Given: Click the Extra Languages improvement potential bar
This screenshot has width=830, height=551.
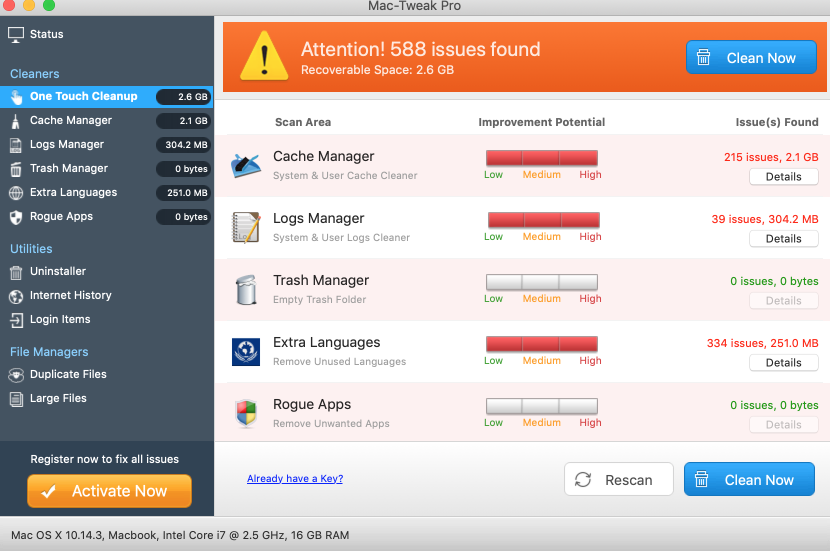Looking at the screenshot, I should (x=541, y=344).
